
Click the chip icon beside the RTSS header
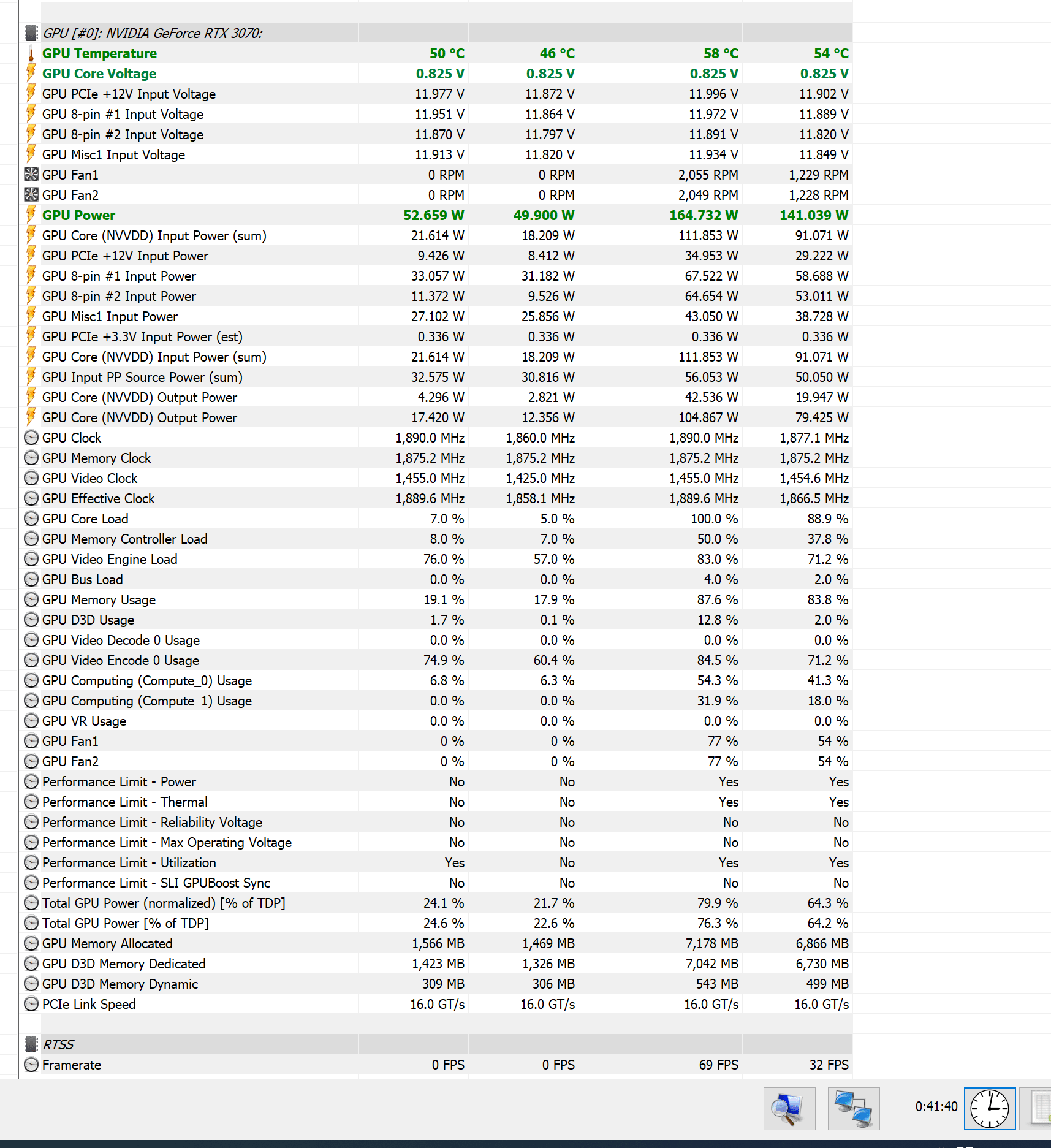click(31, 1044)
